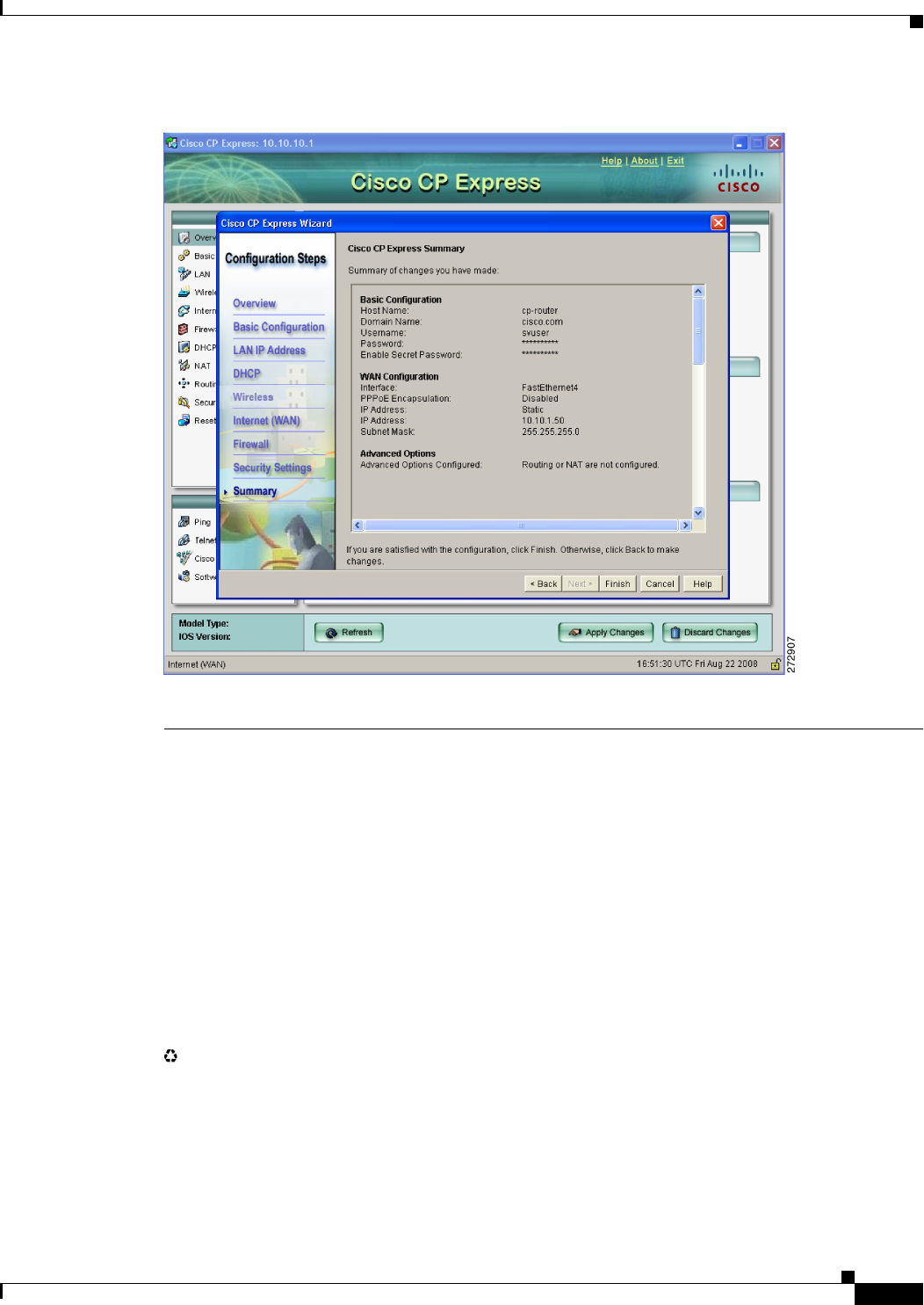Viewport: 924px width, 1305px height.
Task: Click summary scroll up arrow
Action: pyautogui.click(x=698, y=291)
